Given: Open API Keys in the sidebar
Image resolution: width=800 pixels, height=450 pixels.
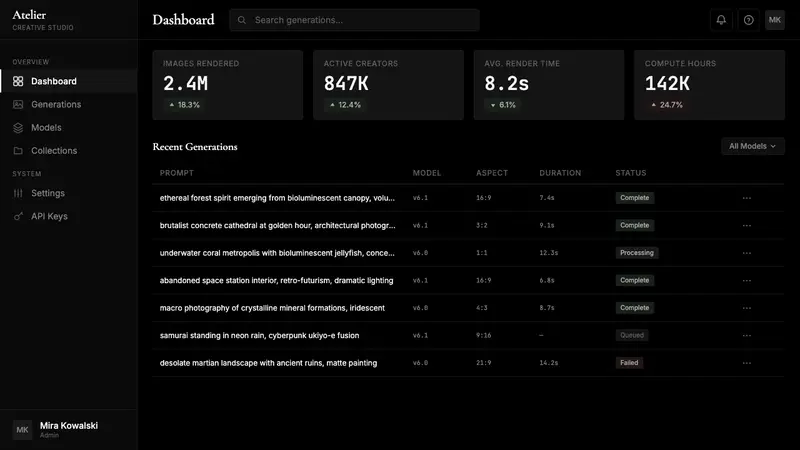Looking at the screenshot, I should [x=69, y=216].
